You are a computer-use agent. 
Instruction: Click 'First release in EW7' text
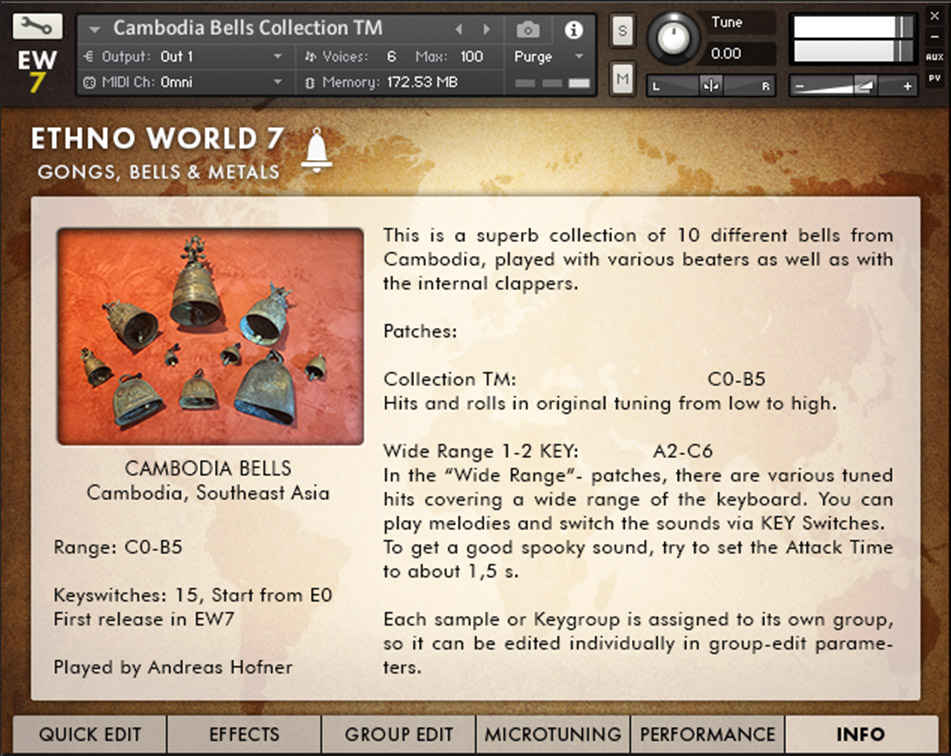point(144,619)
